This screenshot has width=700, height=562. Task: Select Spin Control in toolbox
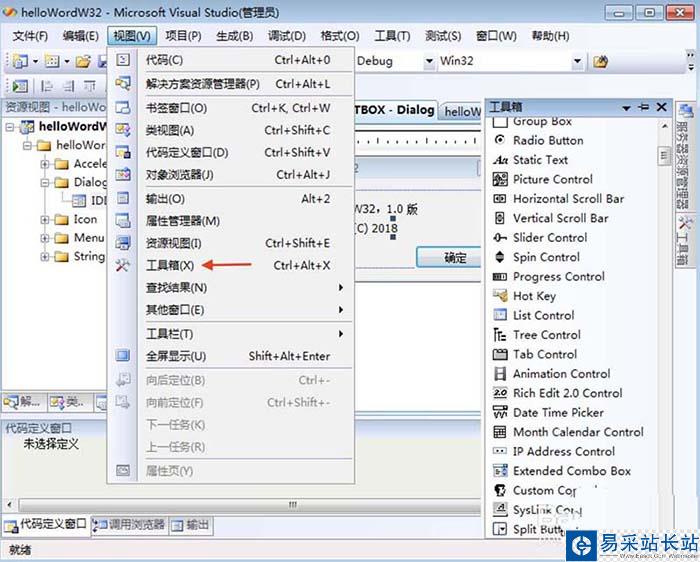537,257
